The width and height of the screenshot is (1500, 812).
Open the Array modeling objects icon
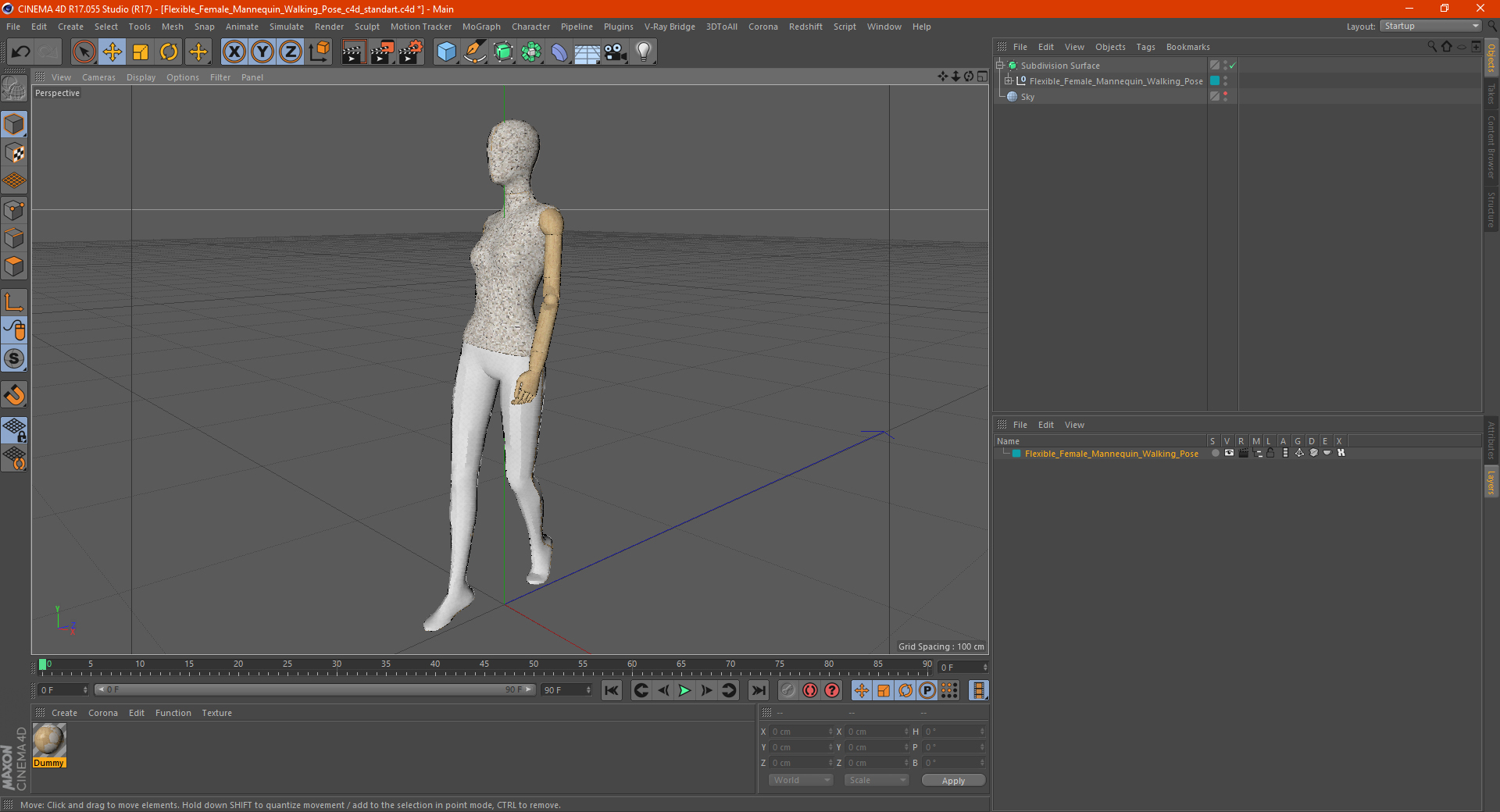click(531, 52)
